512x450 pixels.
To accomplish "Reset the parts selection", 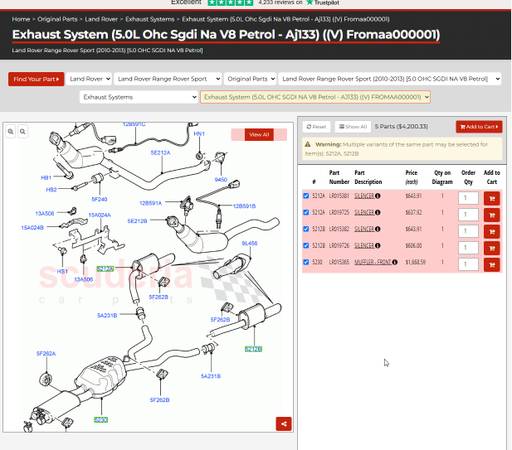I will coord(316,127).
